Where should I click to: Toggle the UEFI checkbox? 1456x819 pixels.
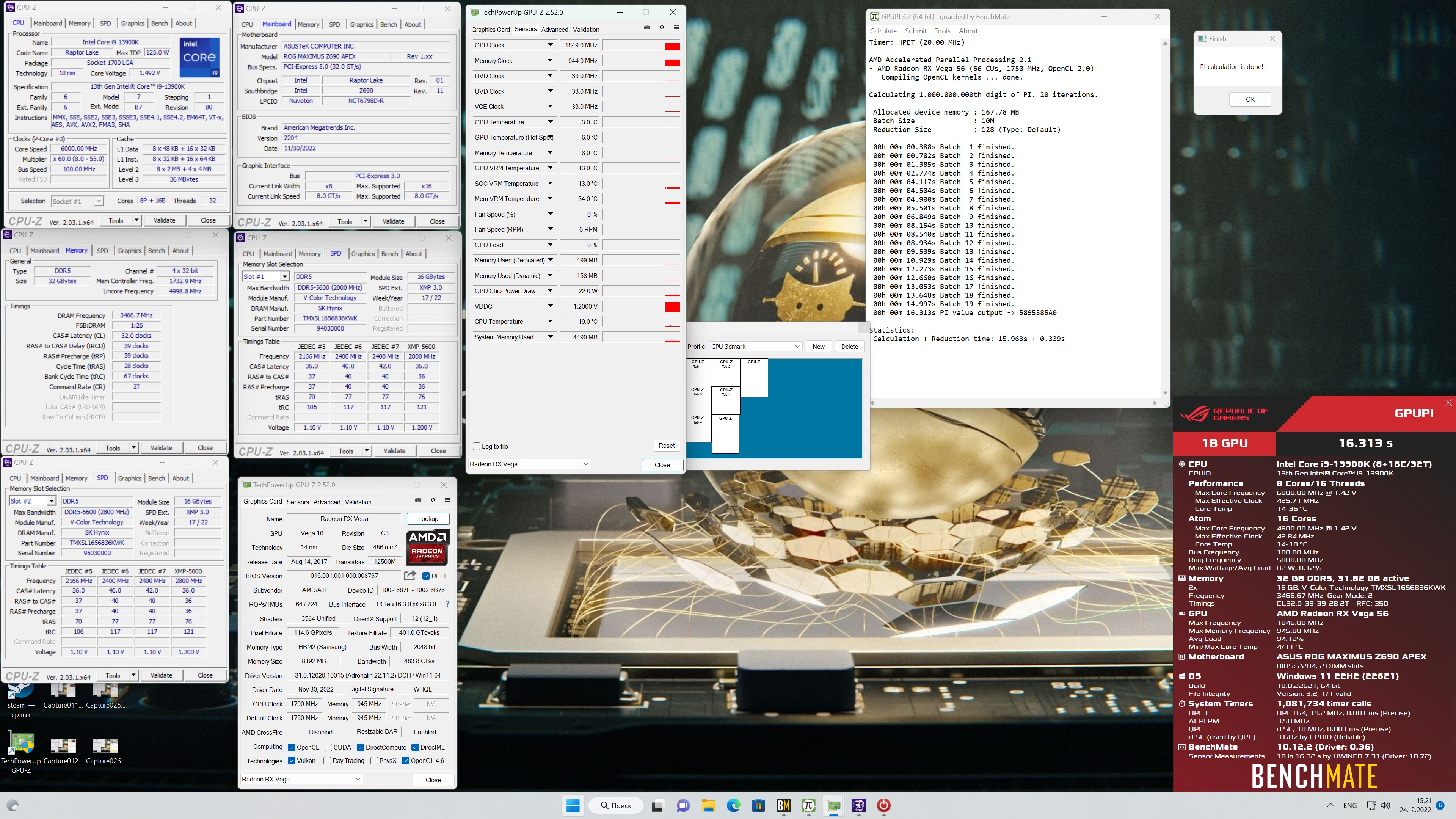[426, 576]
